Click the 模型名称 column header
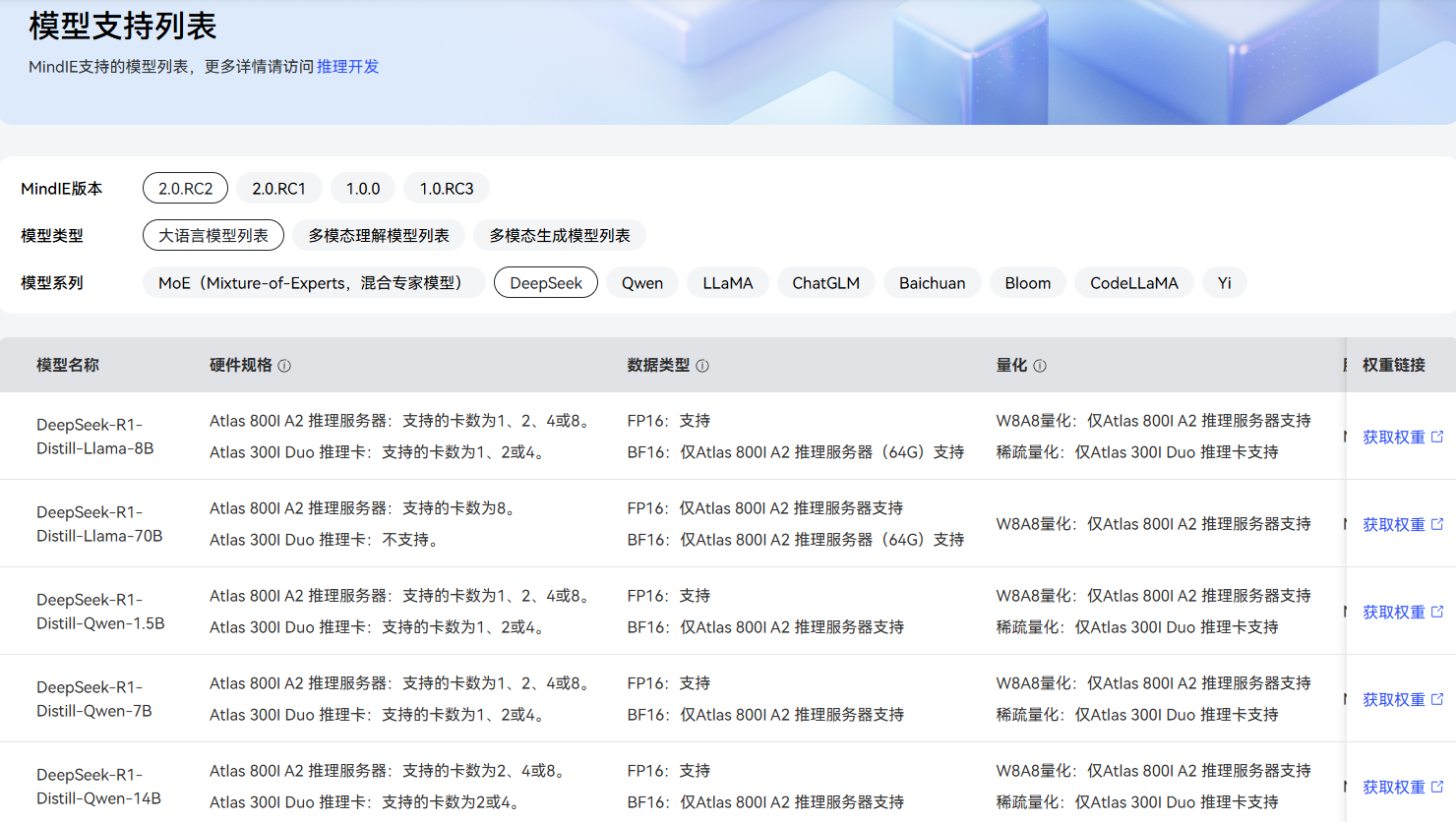The width and height of the screenshot is (1456, 822). (68, 365)
